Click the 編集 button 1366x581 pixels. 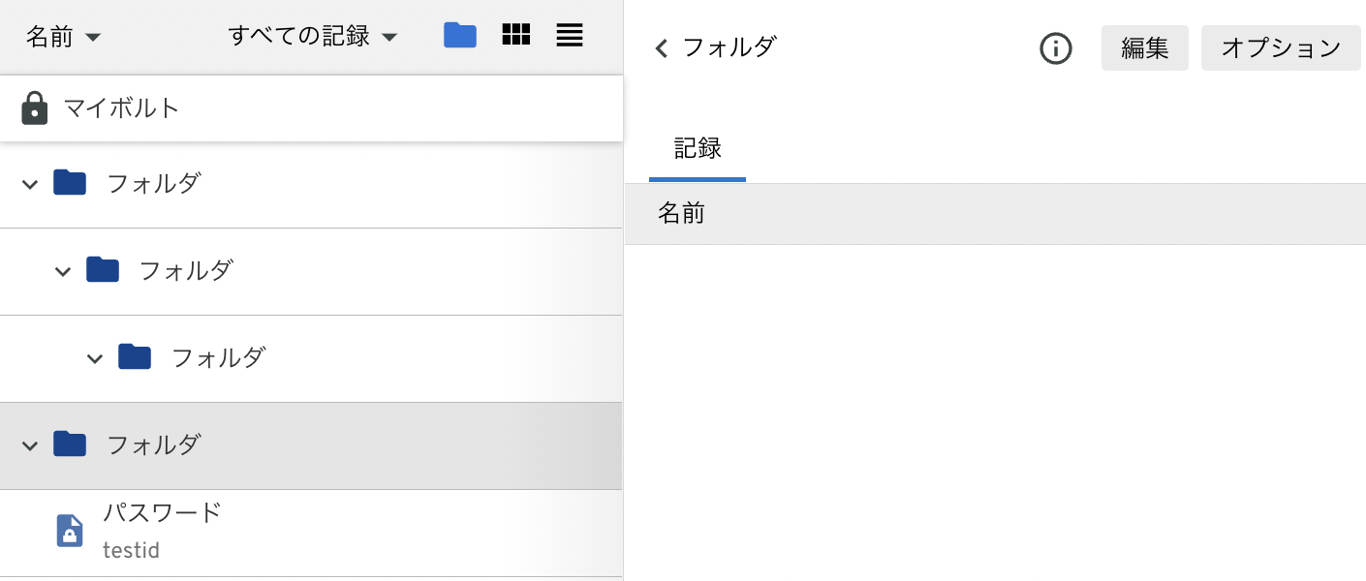tap(1145, 48)
